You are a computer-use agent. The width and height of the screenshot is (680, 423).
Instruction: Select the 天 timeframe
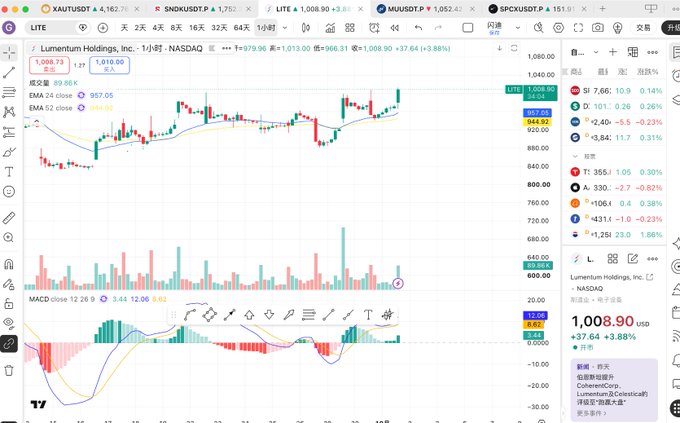[124, 28]
